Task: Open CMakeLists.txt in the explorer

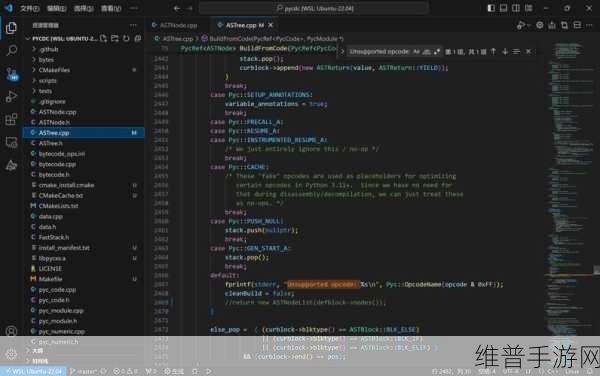Action: tap(84, 206)
